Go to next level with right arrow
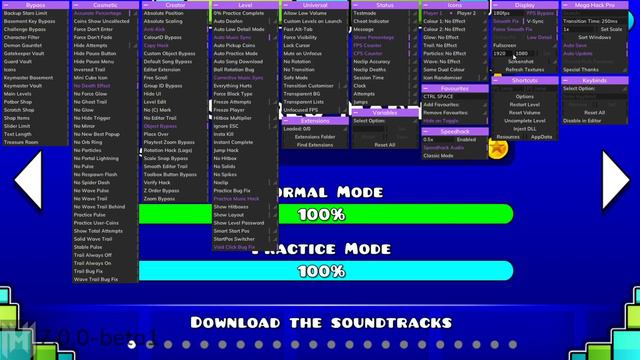This screenshot has height=360, width=640. (616, 180)
